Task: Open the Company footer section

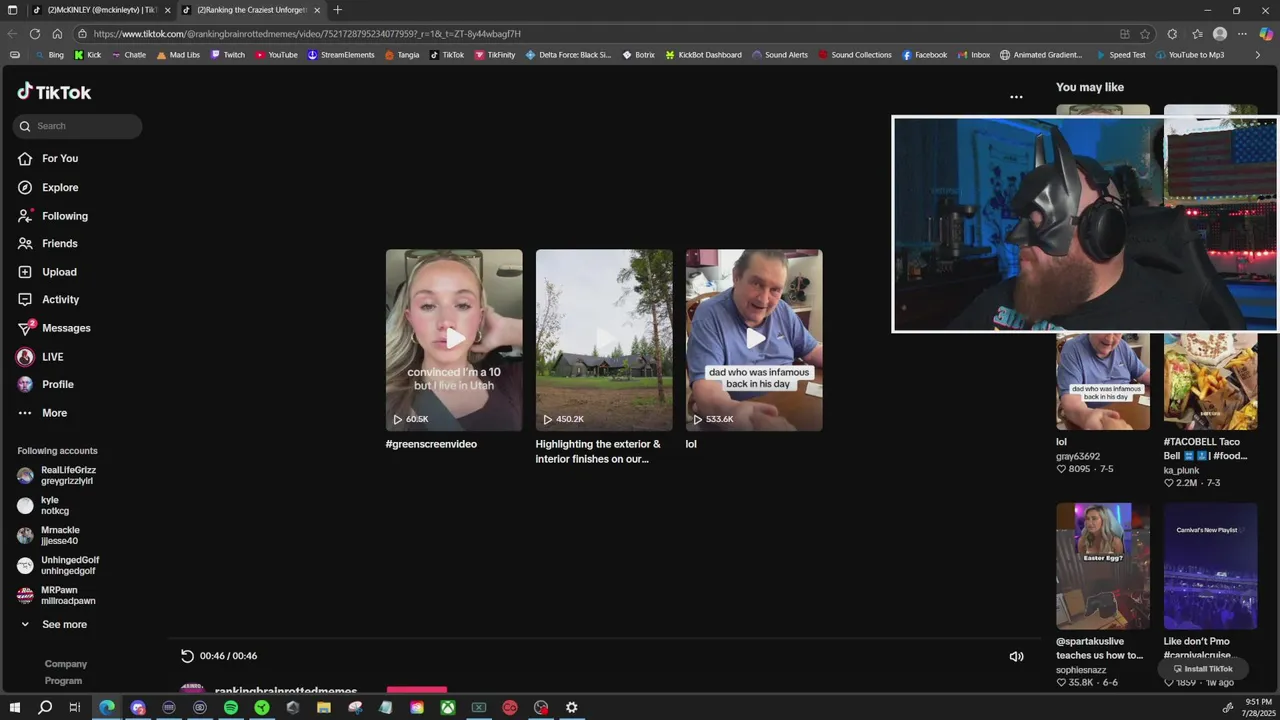Action: tap(66, 664)
